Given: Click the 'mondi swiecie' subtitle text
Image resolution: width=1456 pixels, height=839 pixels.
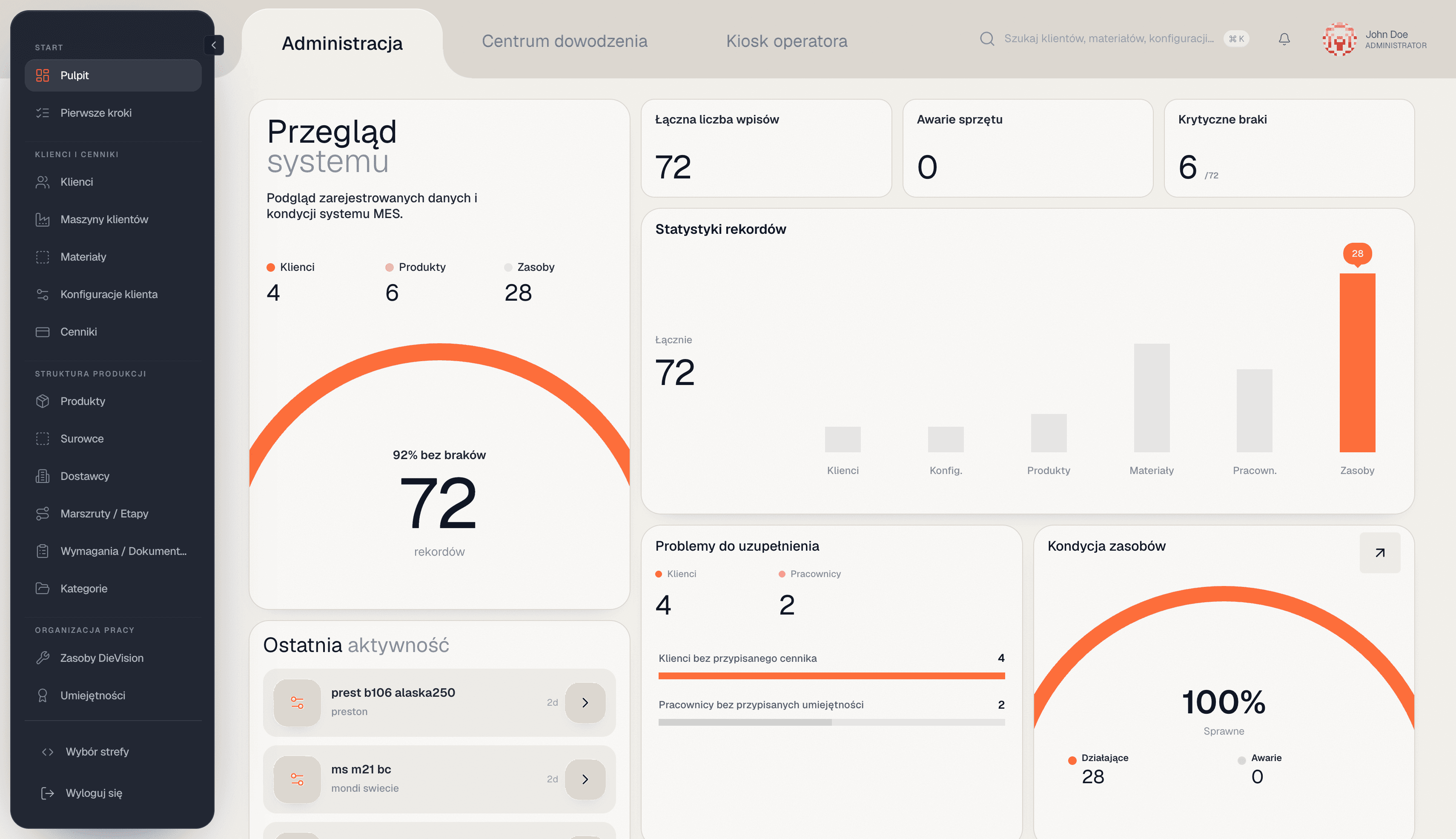Looking at the screenshot, I should pos(364,788).
